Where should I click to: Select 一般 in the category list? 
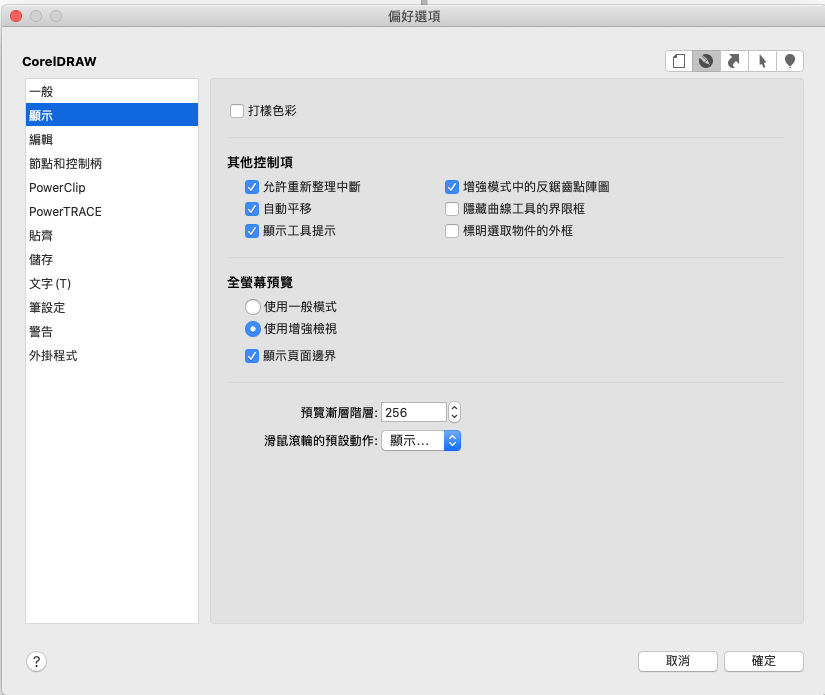point(112,92)
